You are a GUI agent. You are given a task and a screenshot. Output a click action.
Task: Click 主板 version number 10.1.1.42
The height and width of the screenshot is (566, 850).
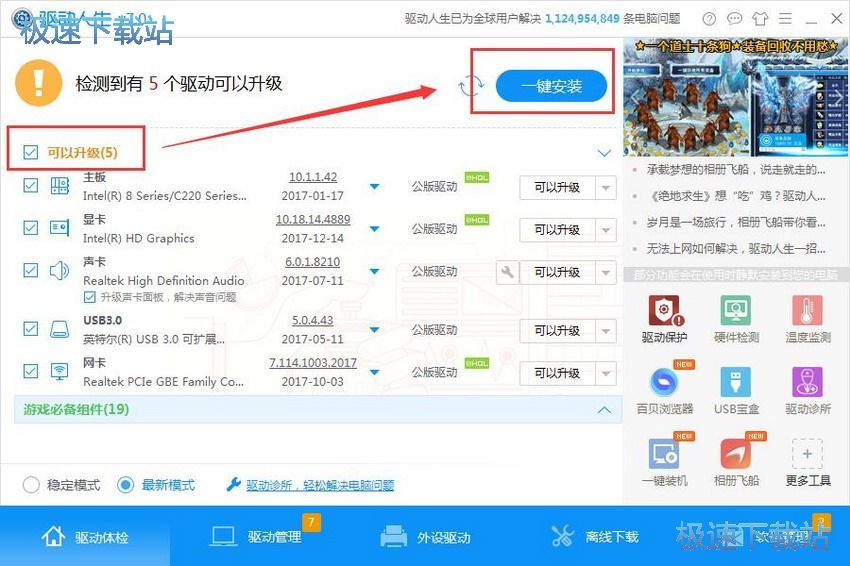point(313,177)
